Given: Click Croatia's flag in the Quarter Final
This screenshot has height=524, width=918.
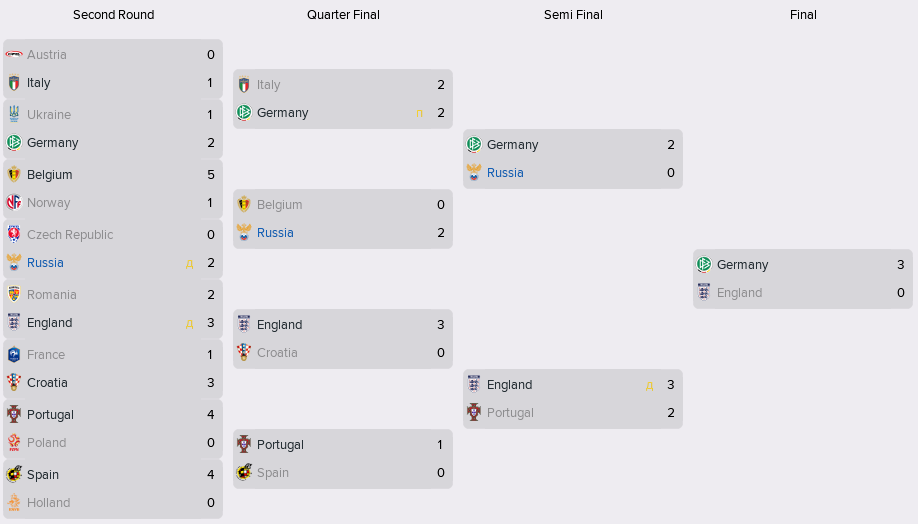Looking at the screenshot, I should (x=244, y=353).
